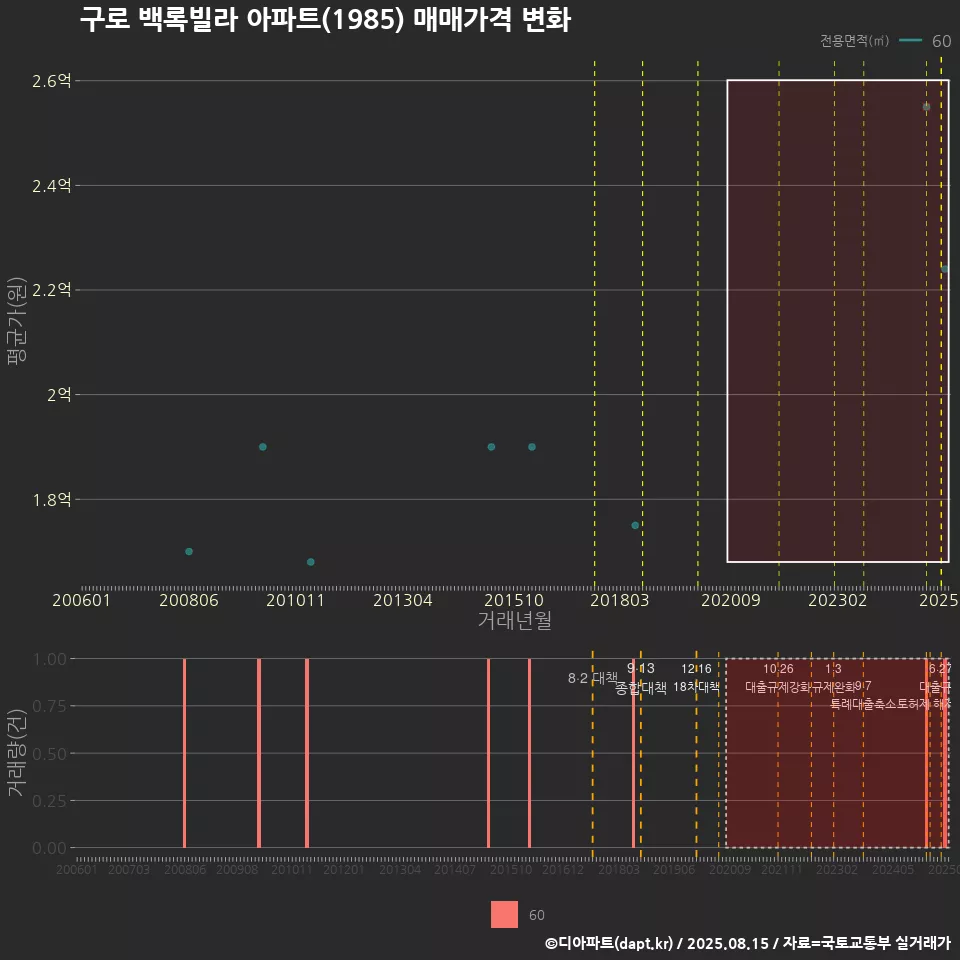Click the 거래년월 x-axis label

pos(514,620)
